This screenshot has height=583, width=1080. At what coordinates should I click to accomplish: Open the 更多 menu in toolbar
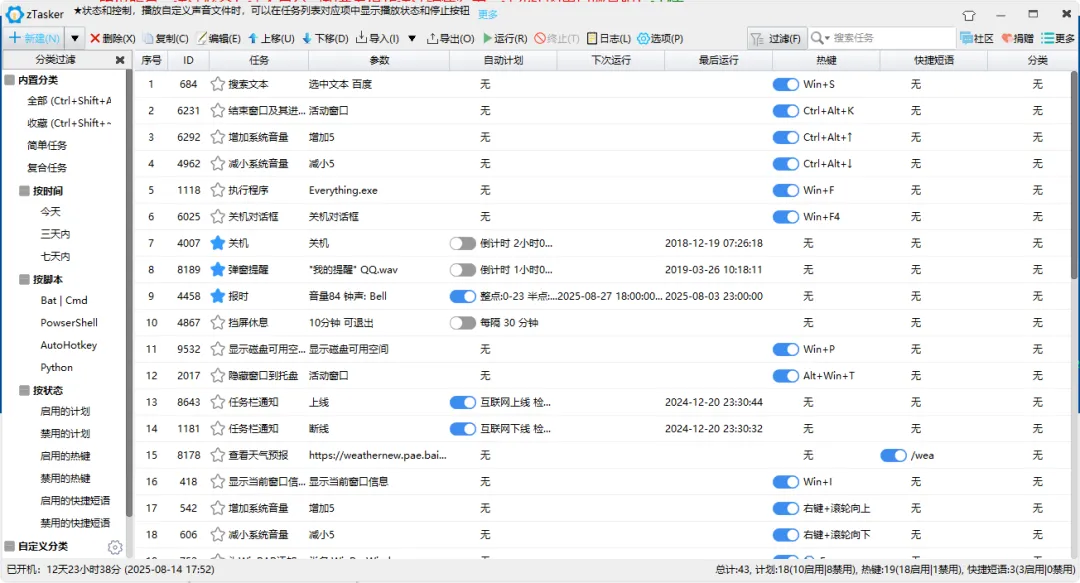coord(1057,39)
